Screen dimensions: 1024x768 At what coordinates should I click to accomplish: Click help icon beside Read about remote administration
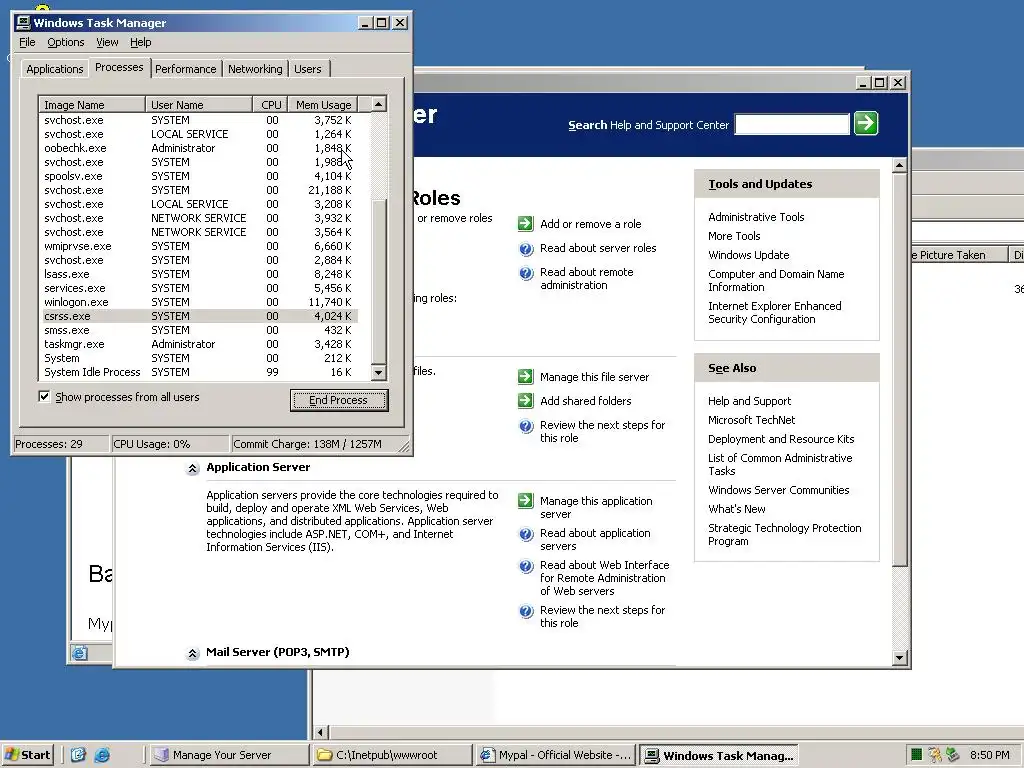tap(526, 272)
